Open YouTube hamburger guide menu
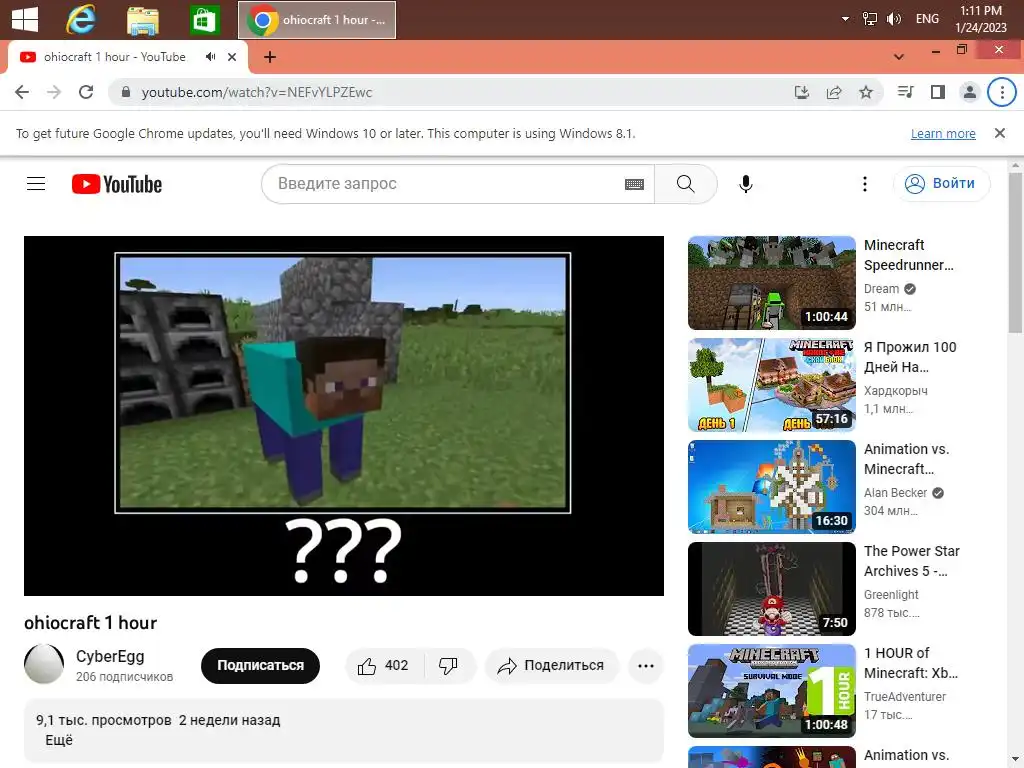This screenshot has width=1024, height=768. 36,184
